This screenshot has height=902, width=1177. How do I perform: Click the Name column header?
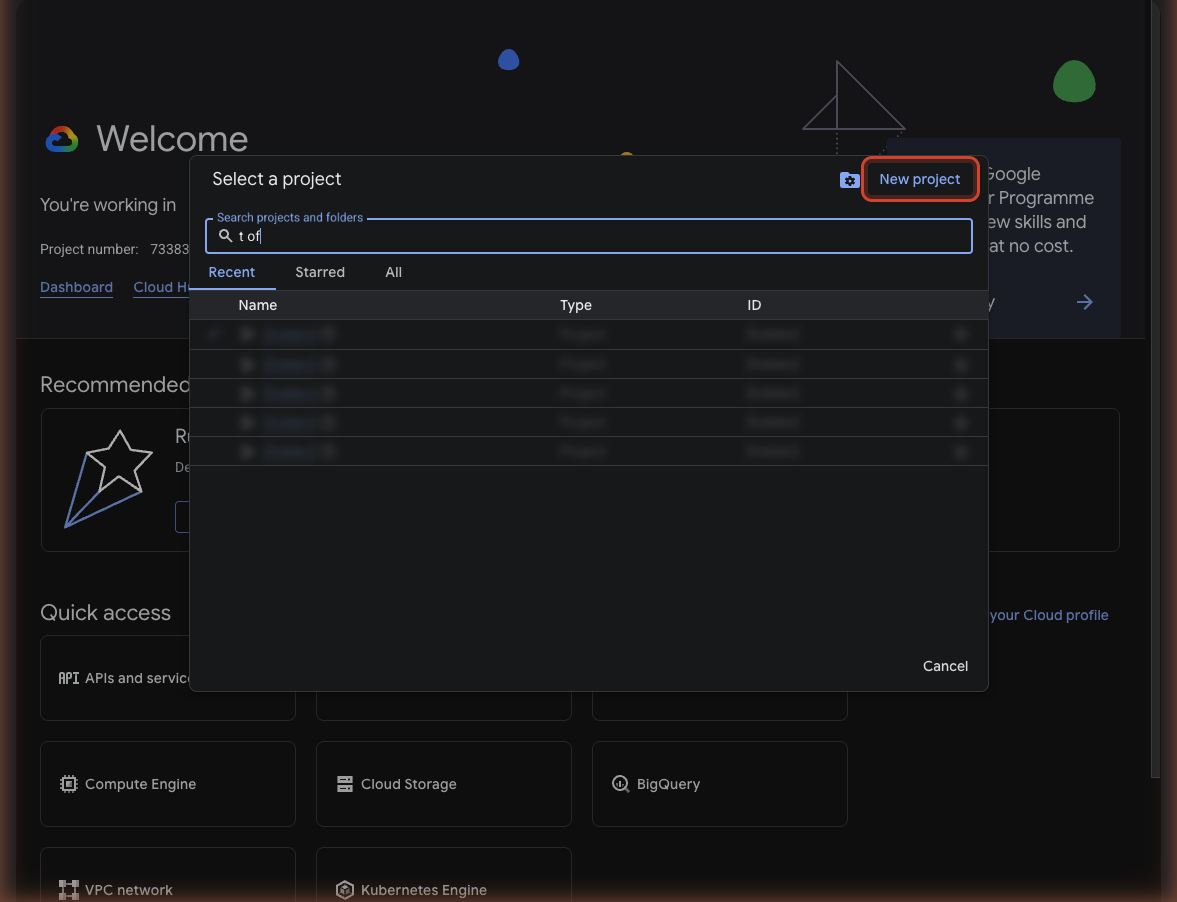257,305
